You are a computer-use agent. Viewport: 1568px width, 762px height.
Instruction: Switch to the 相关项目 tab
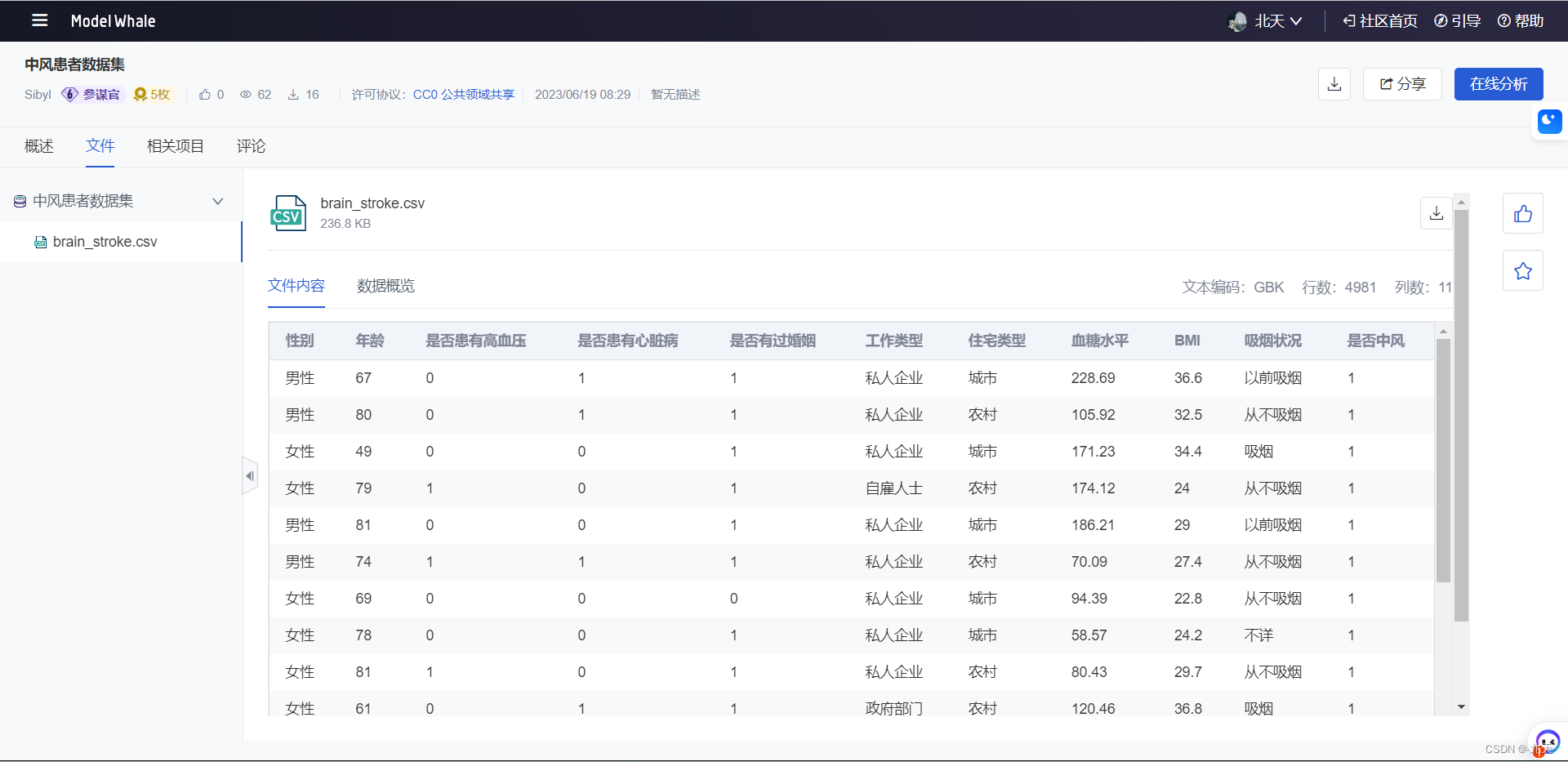(176, 146)
